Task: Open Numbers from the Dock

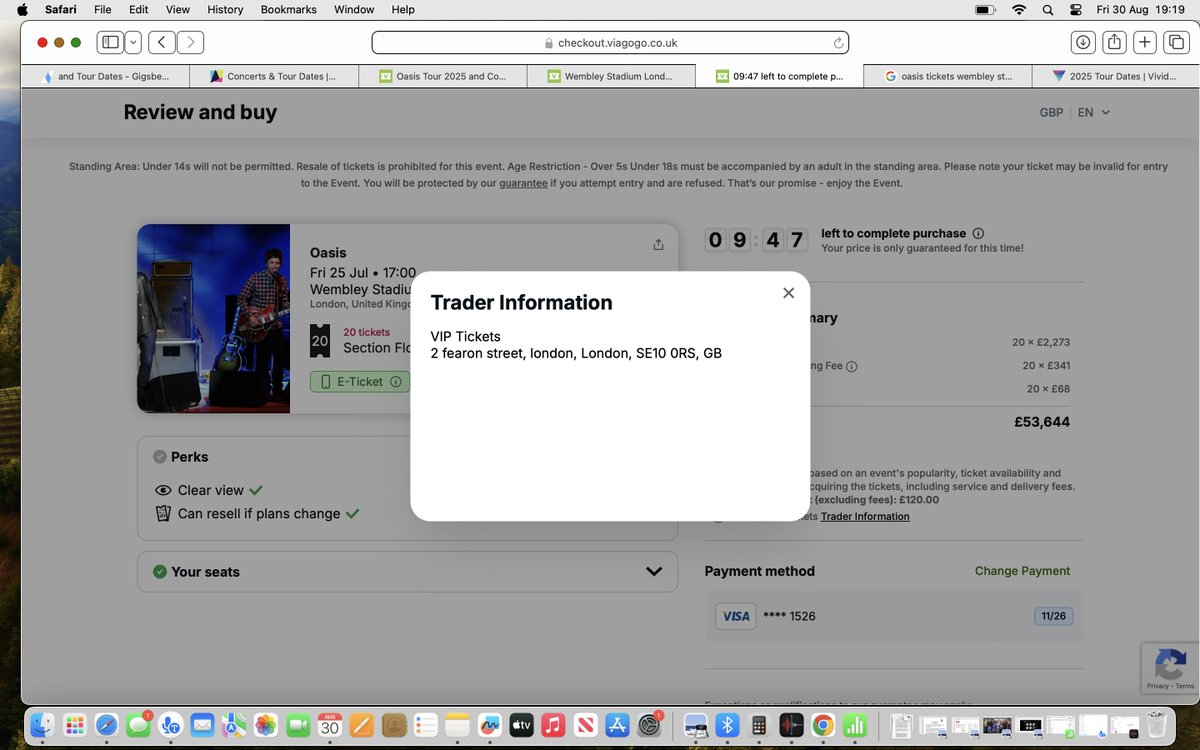Action: click(855, 725)
